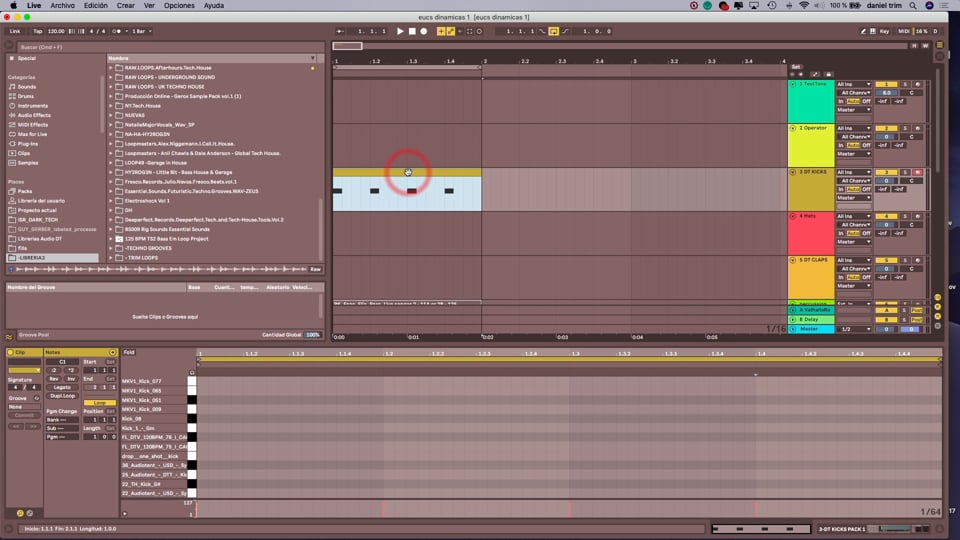Click the Inv button in Notes

point(70,379)
